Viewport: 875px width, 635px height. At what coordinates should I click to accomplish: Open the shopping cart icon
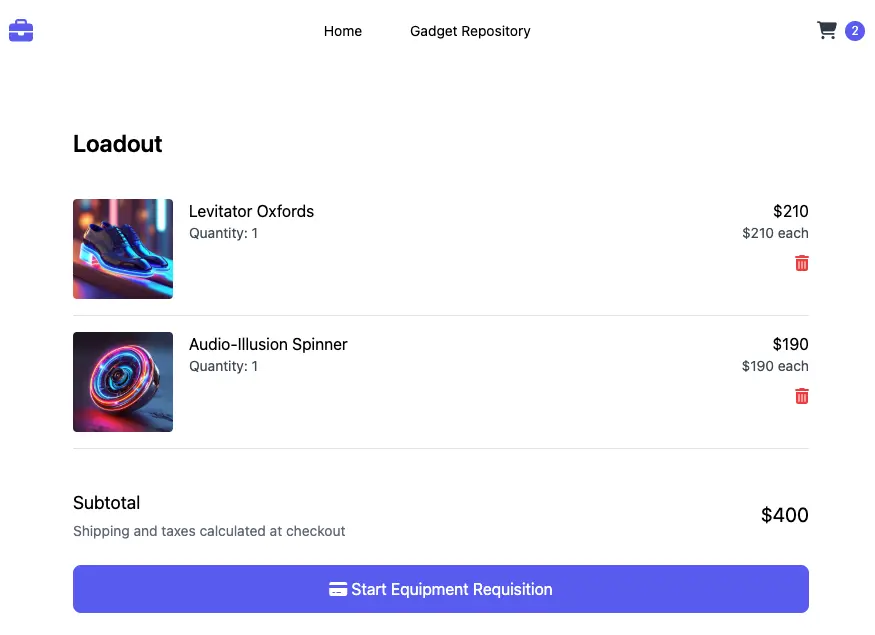[x=827, y=31]
